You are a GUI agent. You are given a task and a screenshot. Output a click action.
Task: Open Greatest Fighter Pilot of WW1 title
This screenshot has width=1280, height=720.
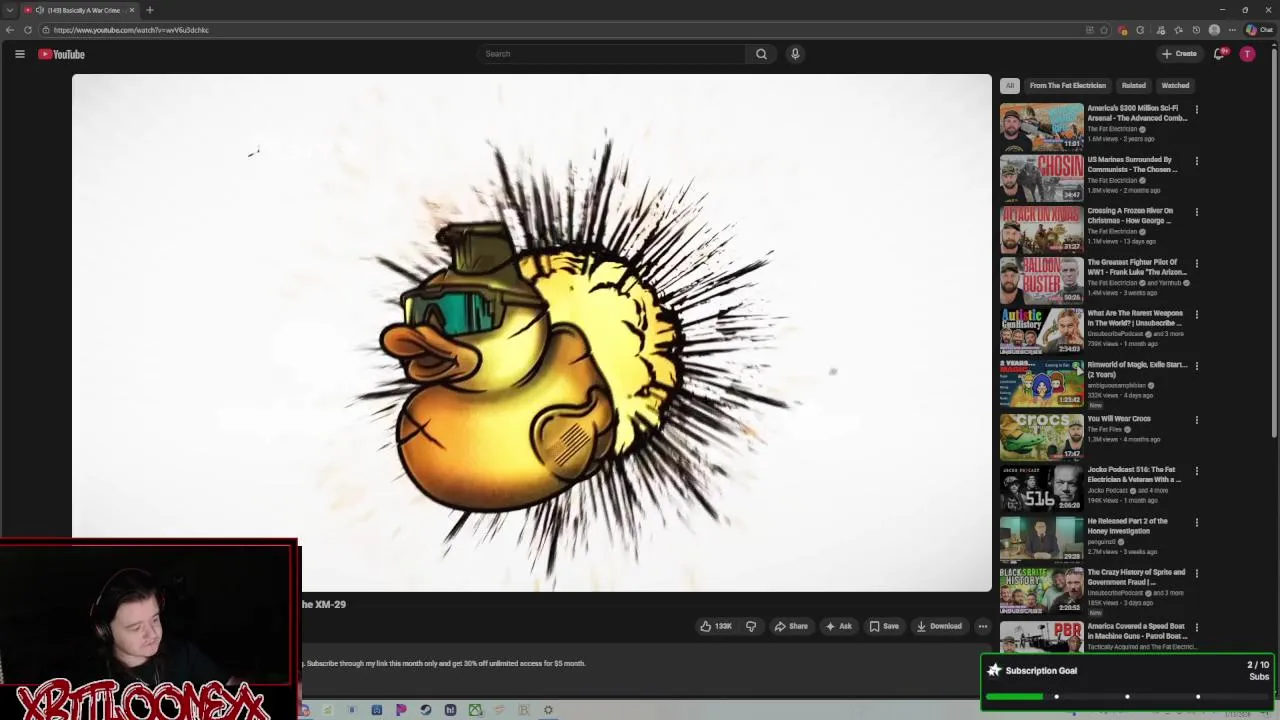point(1137,267)
